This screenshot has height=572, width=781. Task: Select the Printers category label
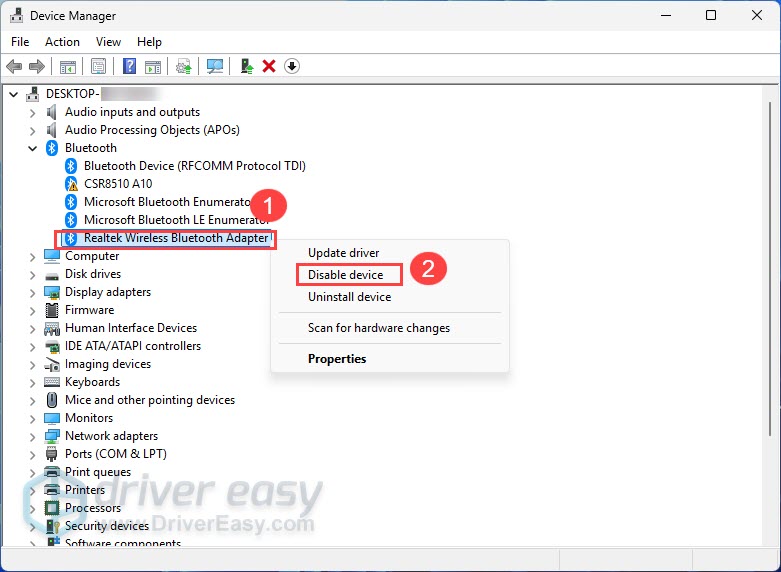pos(85,490)
